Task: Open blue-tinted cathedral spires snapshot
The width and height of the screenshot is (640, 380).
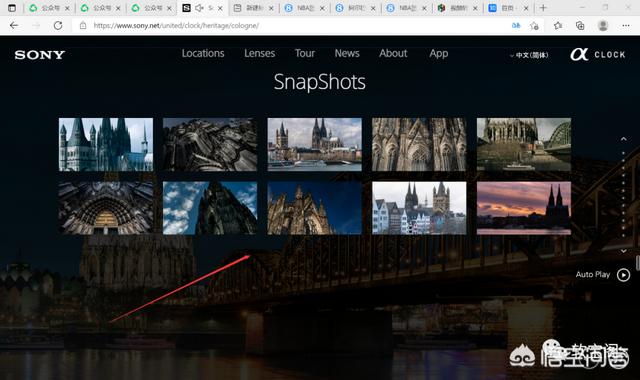Action: point(106,144)
